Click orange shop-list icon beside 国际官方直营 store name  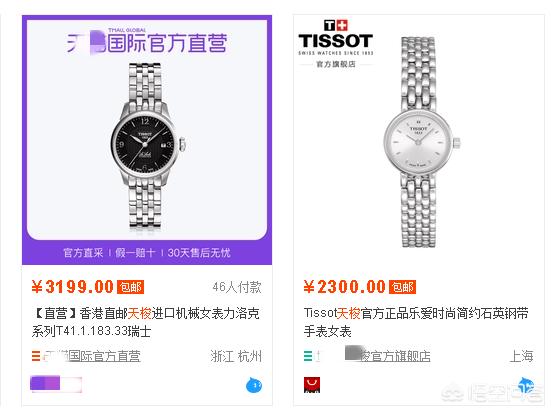coord(36,355)
